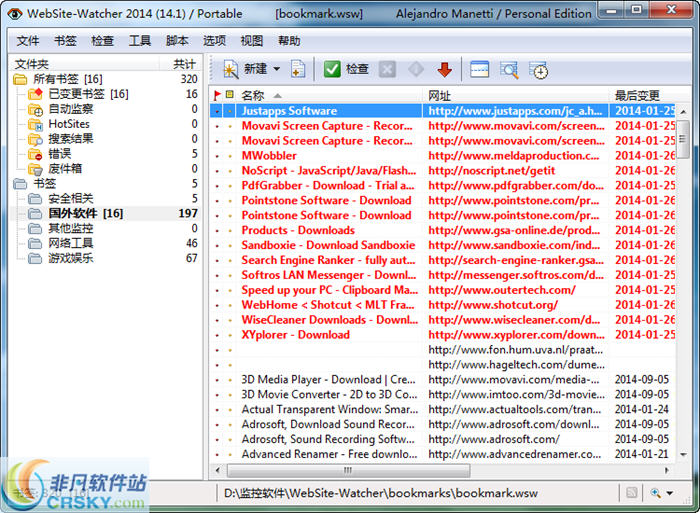The width and height of the screenshot is (700, 513).
Task: Select Advanced Renamer bookmark
Action: 329,454
